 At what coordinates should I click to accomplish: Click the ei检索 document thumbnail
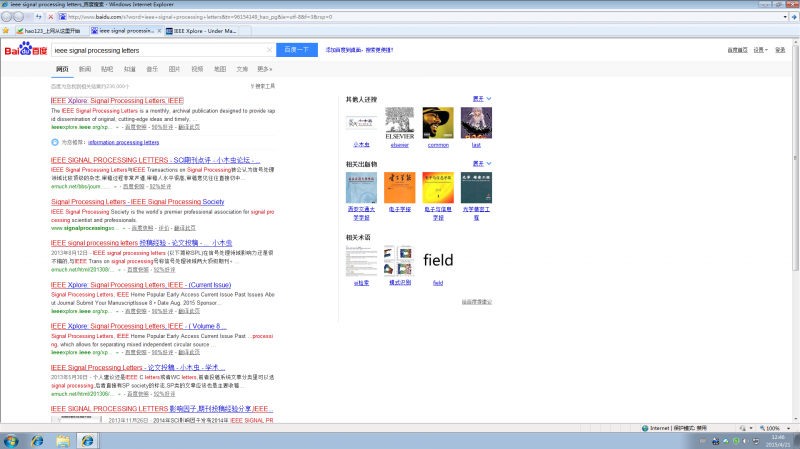point(361,261)
